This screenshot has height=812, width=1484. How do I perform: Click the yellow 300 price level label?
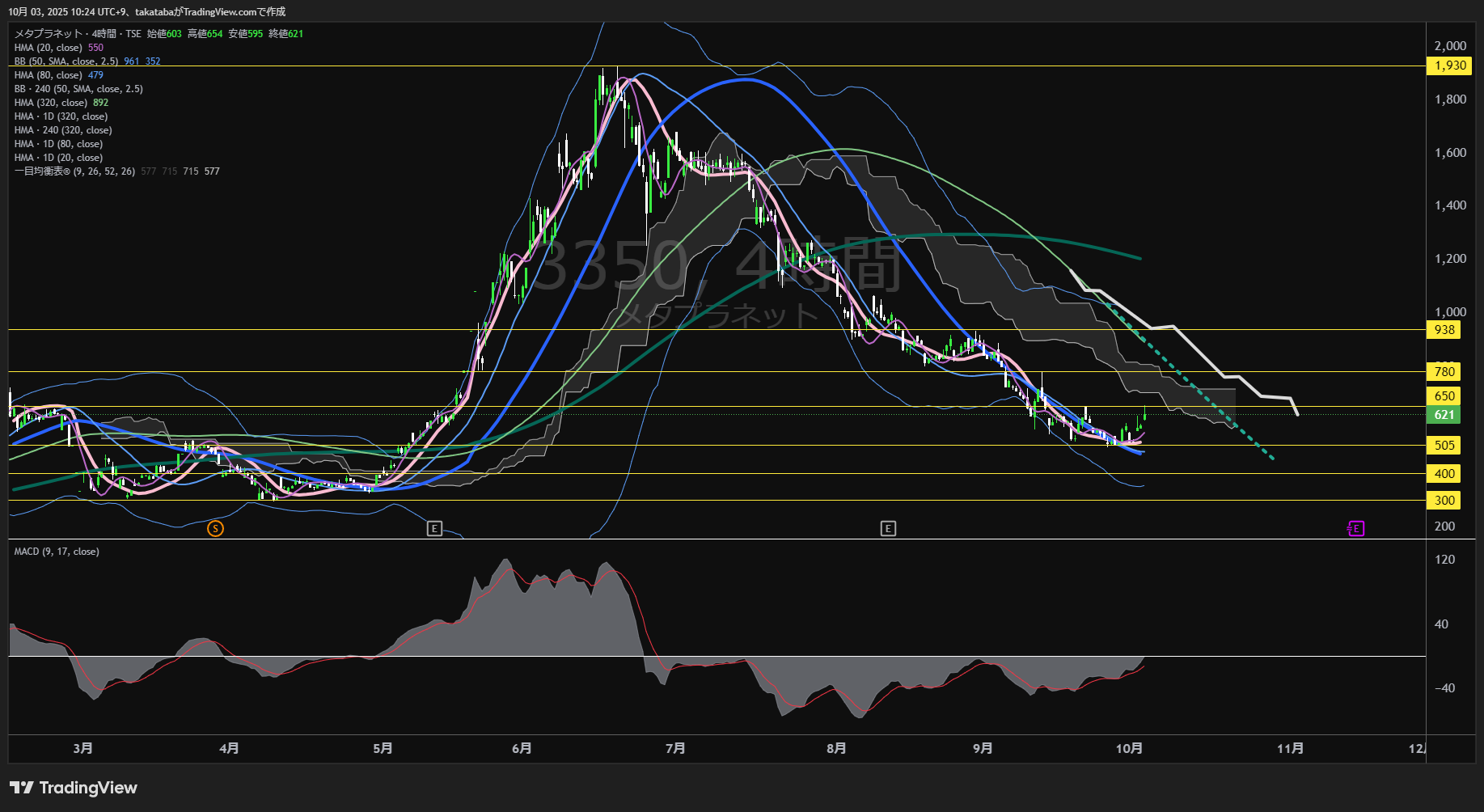coord(1444,500)
